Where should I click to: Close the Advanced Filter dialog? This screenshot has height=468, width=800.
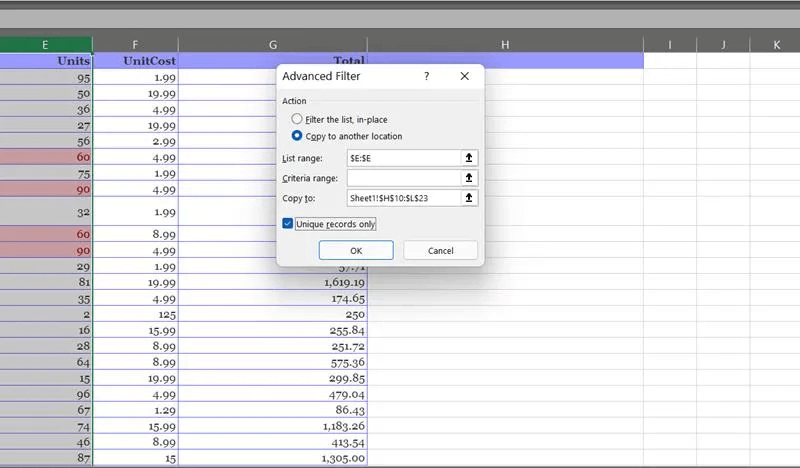point(464,76)
